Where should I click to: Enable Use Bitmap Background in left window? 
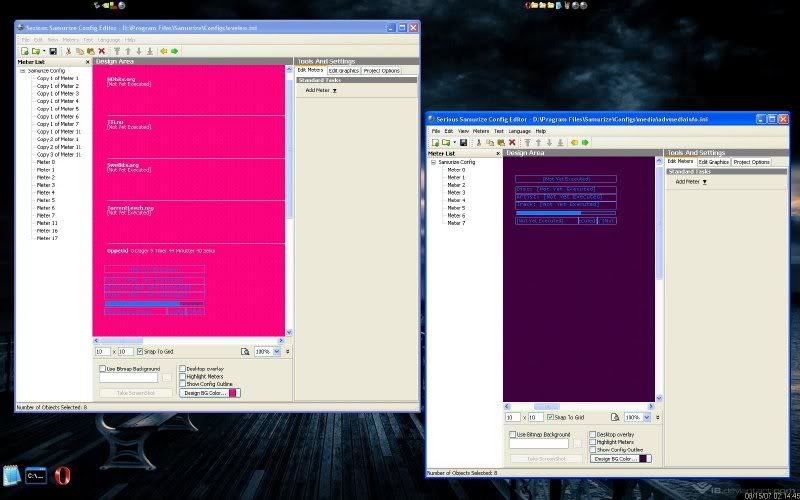tap(102, 368)
